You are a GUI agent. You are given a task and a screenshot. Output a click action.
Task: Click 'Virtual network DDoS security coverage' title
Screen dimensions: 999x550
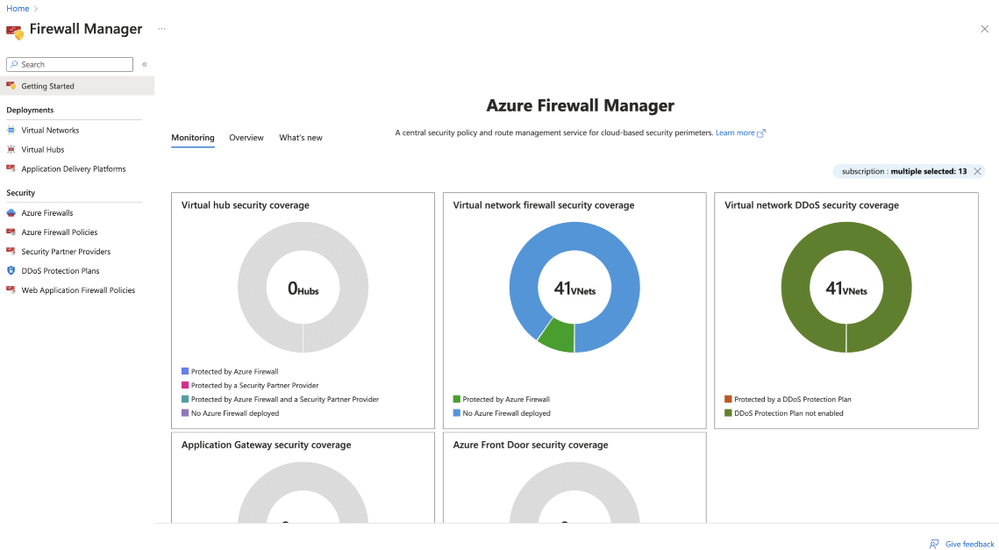coord(812,205)
